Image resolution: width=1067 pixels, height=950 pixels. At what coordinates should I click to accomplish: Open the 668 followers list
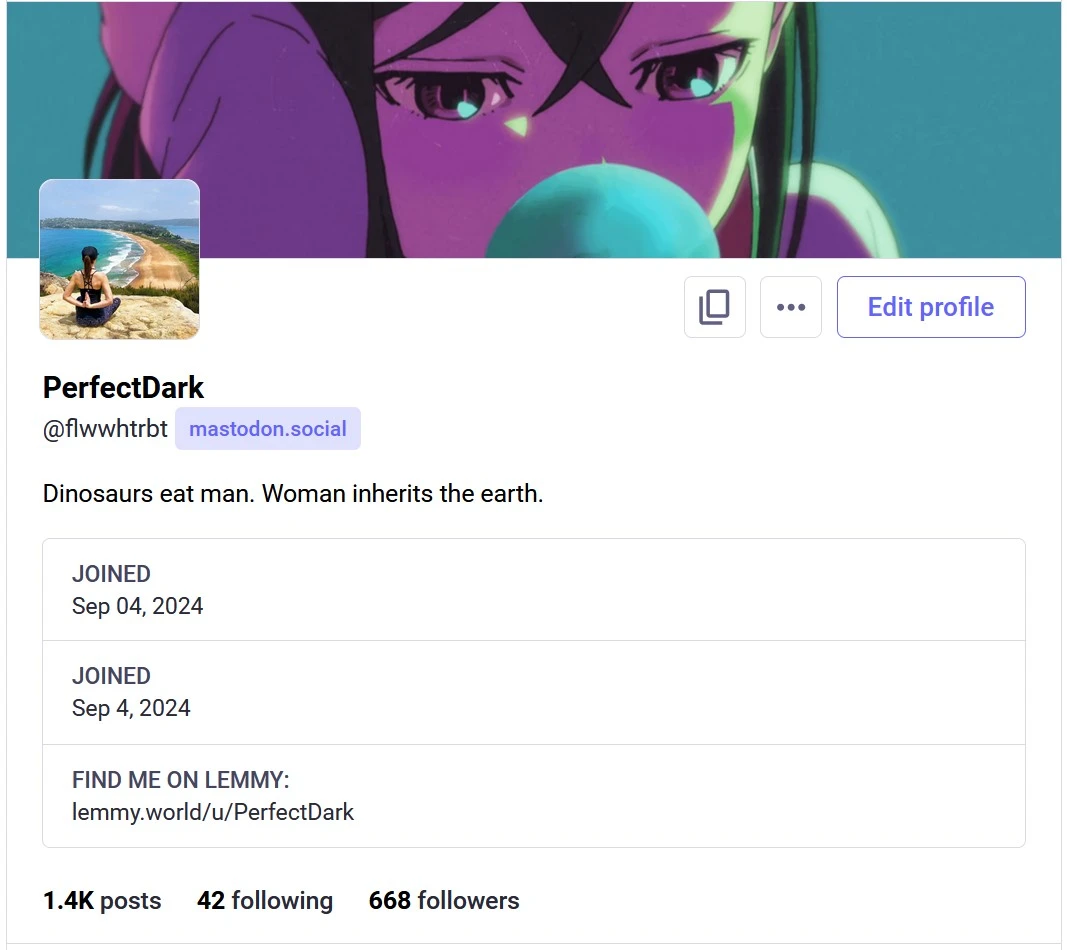(444, 900)
